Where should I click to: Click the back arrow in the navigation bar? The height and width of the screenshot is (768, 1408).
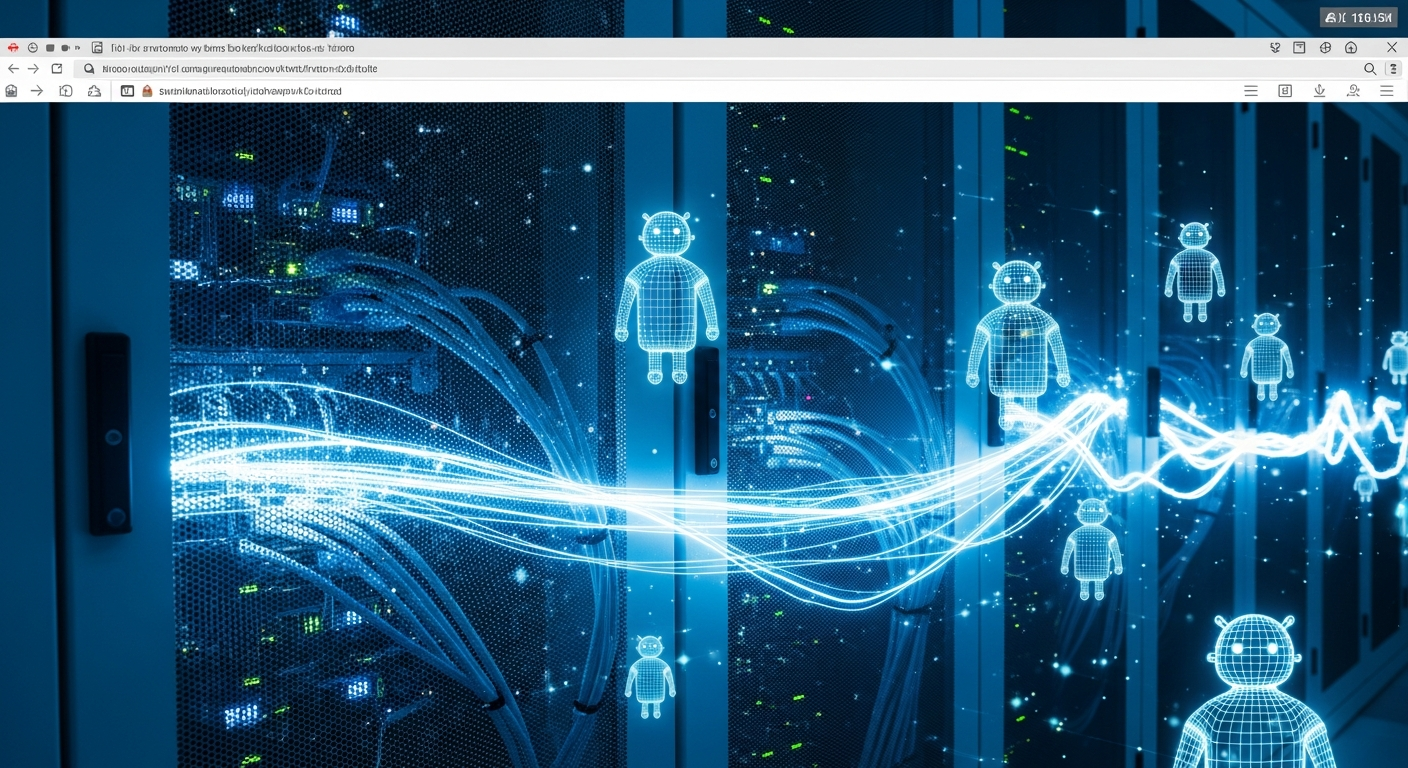click(x=13, y=69)
